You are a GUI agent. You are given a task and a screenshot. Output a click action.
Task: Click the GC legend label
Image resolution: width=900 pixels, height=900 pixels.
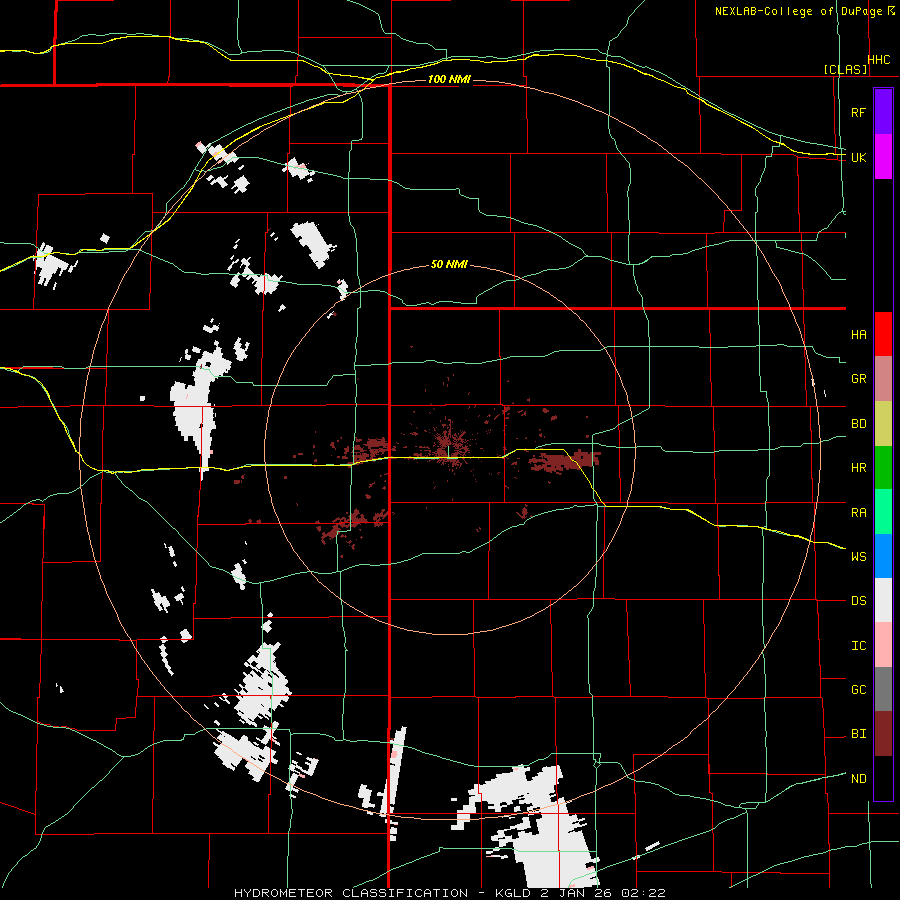[859, 689]
